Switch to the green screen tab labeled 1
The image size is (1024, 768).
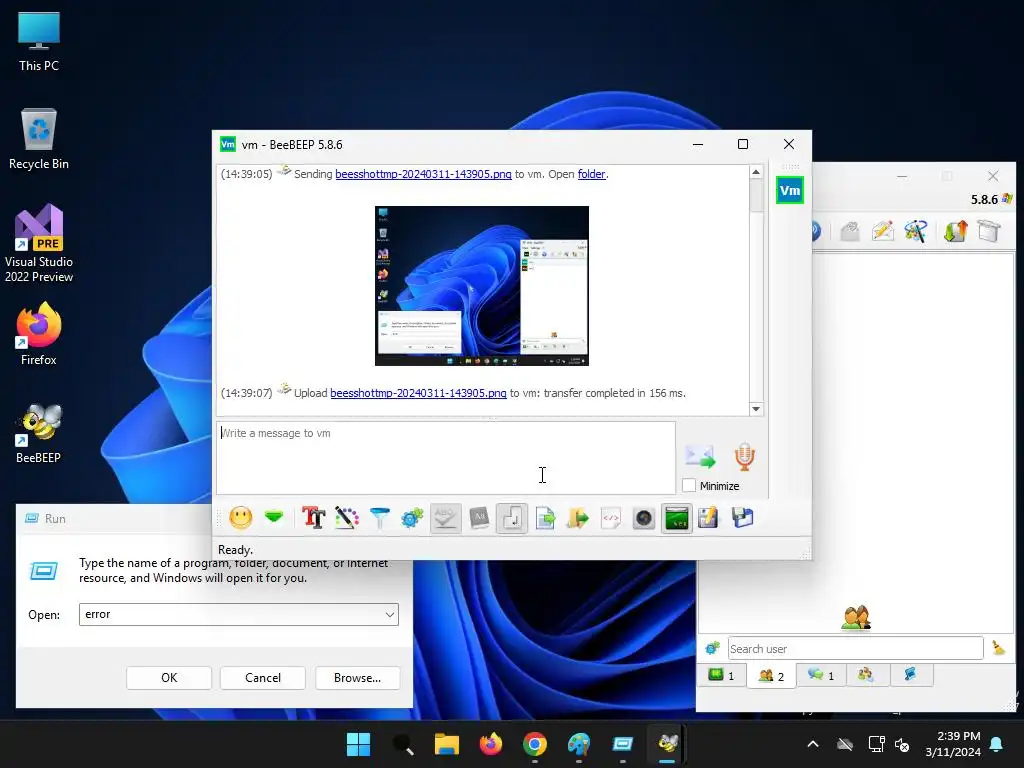click(x=722, y=675)
